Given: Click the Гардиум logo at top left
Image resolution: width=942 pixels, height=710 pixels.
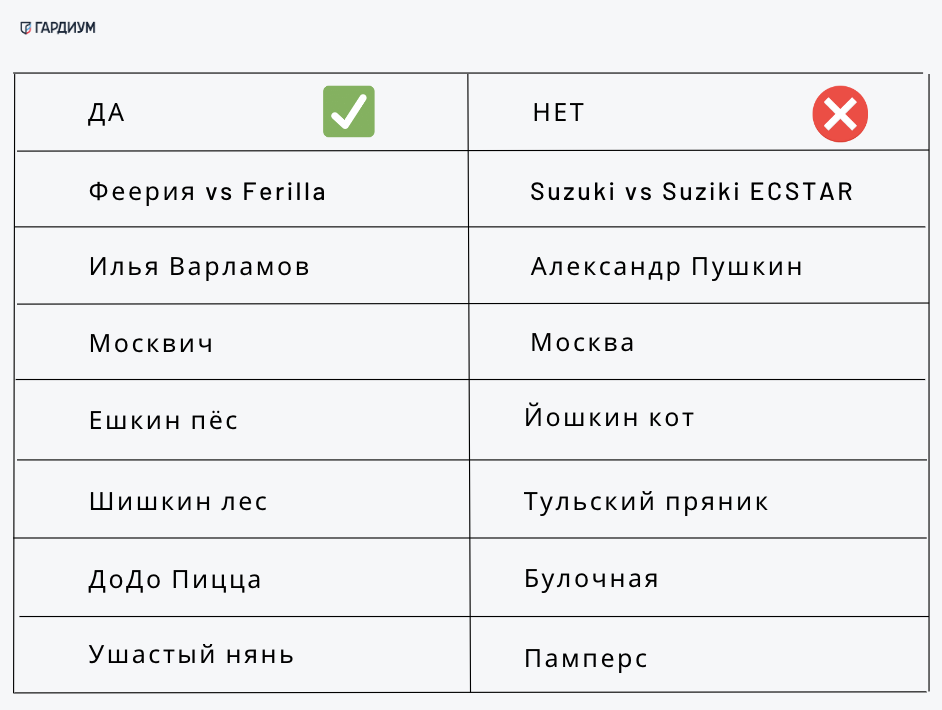Looking at the screenshot, I should [58, 27].
